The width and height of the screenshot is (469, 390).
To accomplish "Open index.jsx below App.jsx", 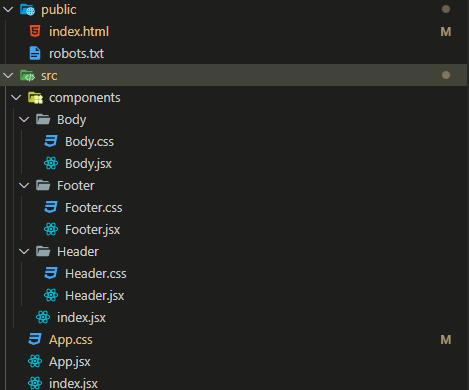I will [x=73, y=384].
